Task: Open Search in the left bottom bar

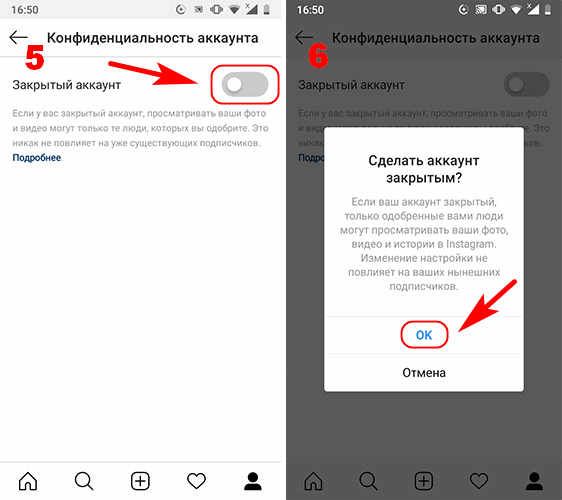Action: pyautogui.click(x=84, y=481)
